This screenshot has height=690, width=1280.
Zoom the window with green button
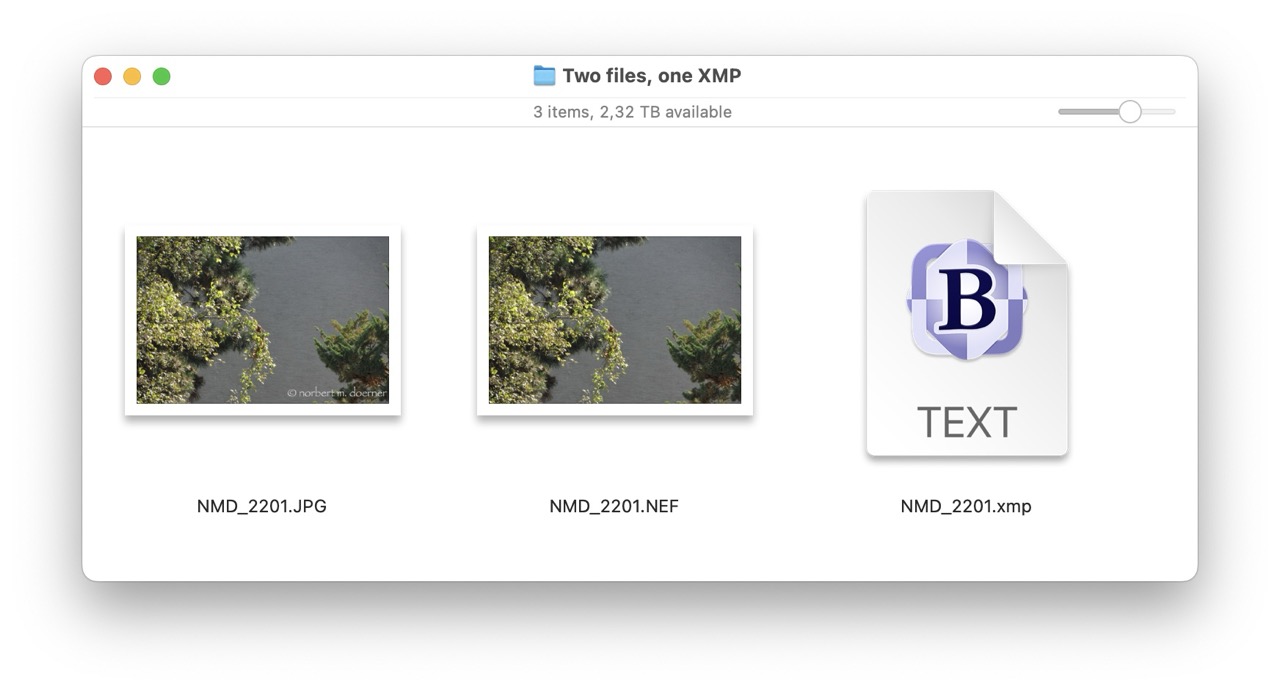[161, 76]
